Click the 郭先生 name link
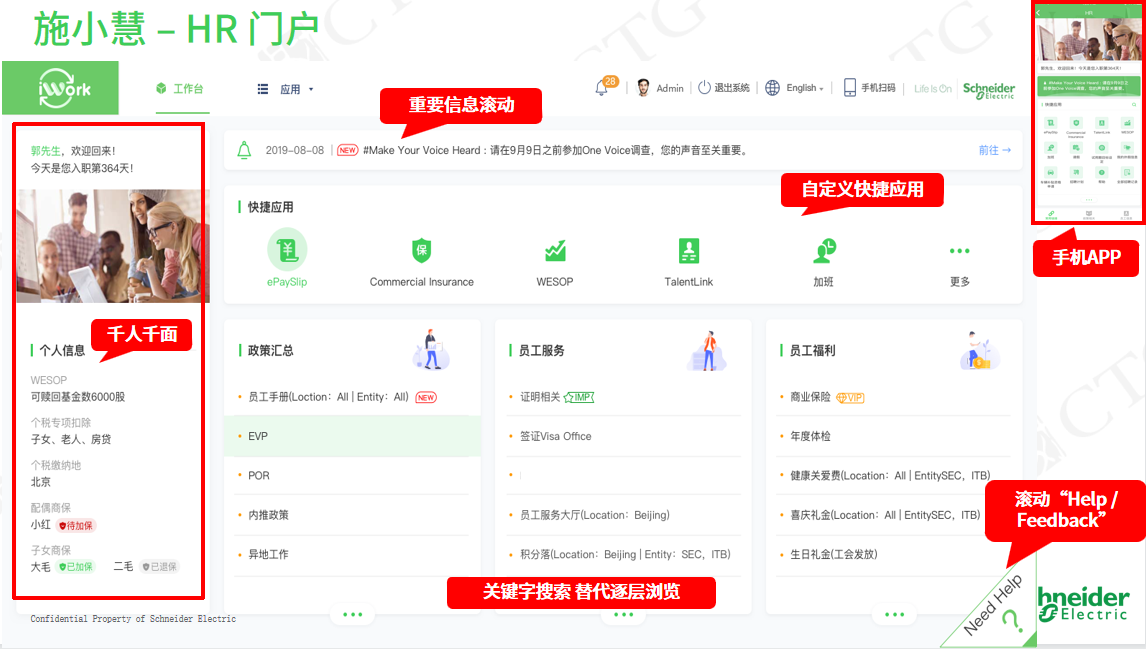1146x649 pixels. 45,151
